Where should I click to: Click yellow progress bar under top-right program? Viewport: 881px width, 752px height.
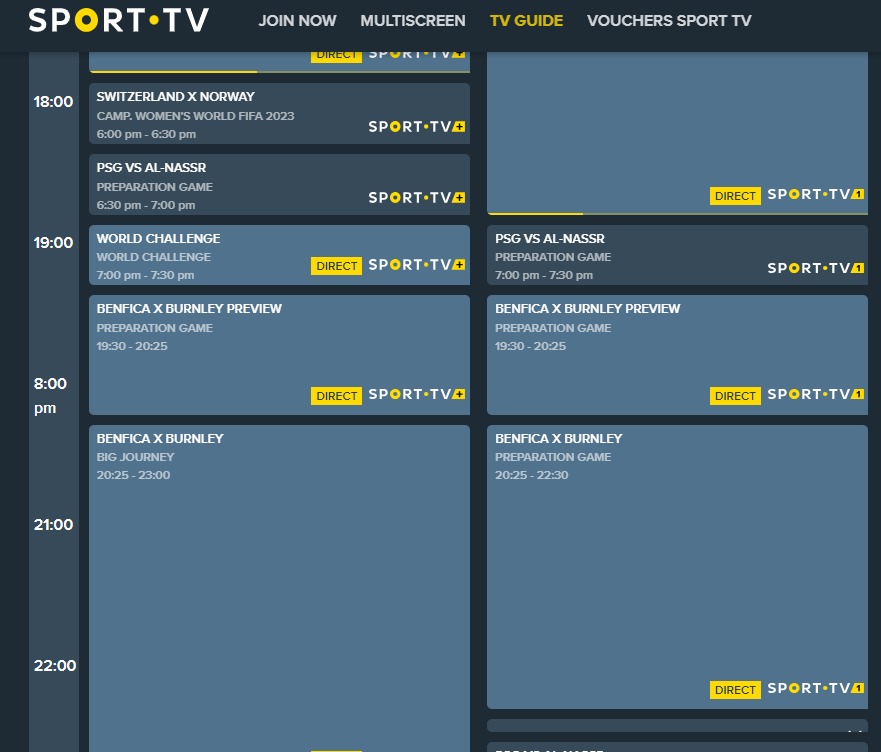535,213
